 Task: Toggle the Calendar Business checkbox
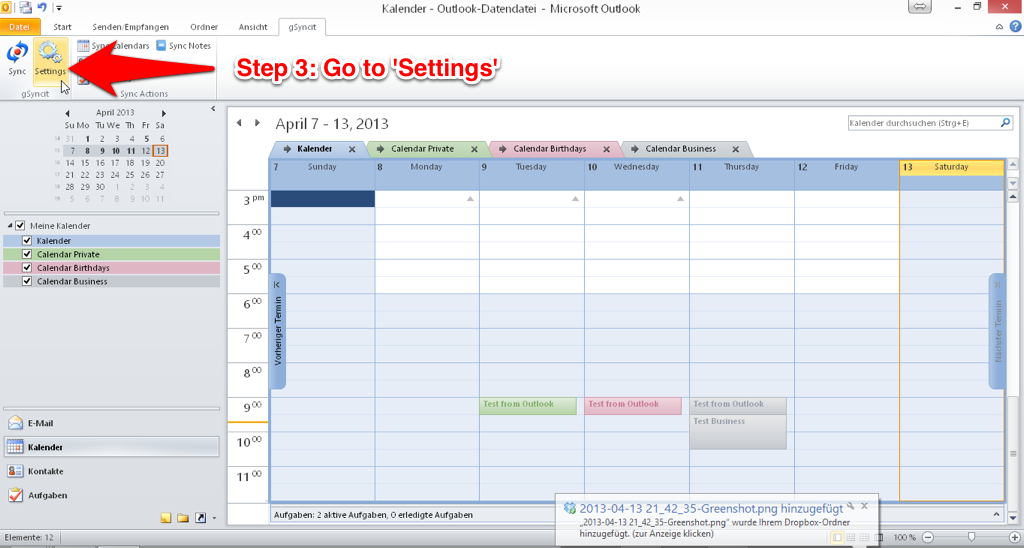point(27,281)
